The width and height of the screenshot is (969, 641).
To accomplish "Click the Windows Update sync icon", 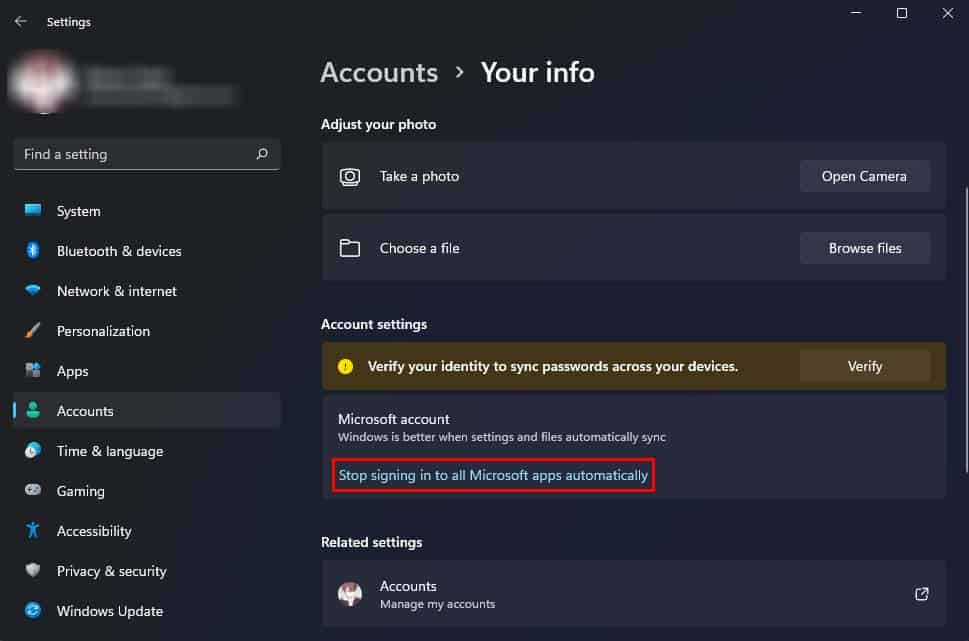I will click(x=33, y=611).
